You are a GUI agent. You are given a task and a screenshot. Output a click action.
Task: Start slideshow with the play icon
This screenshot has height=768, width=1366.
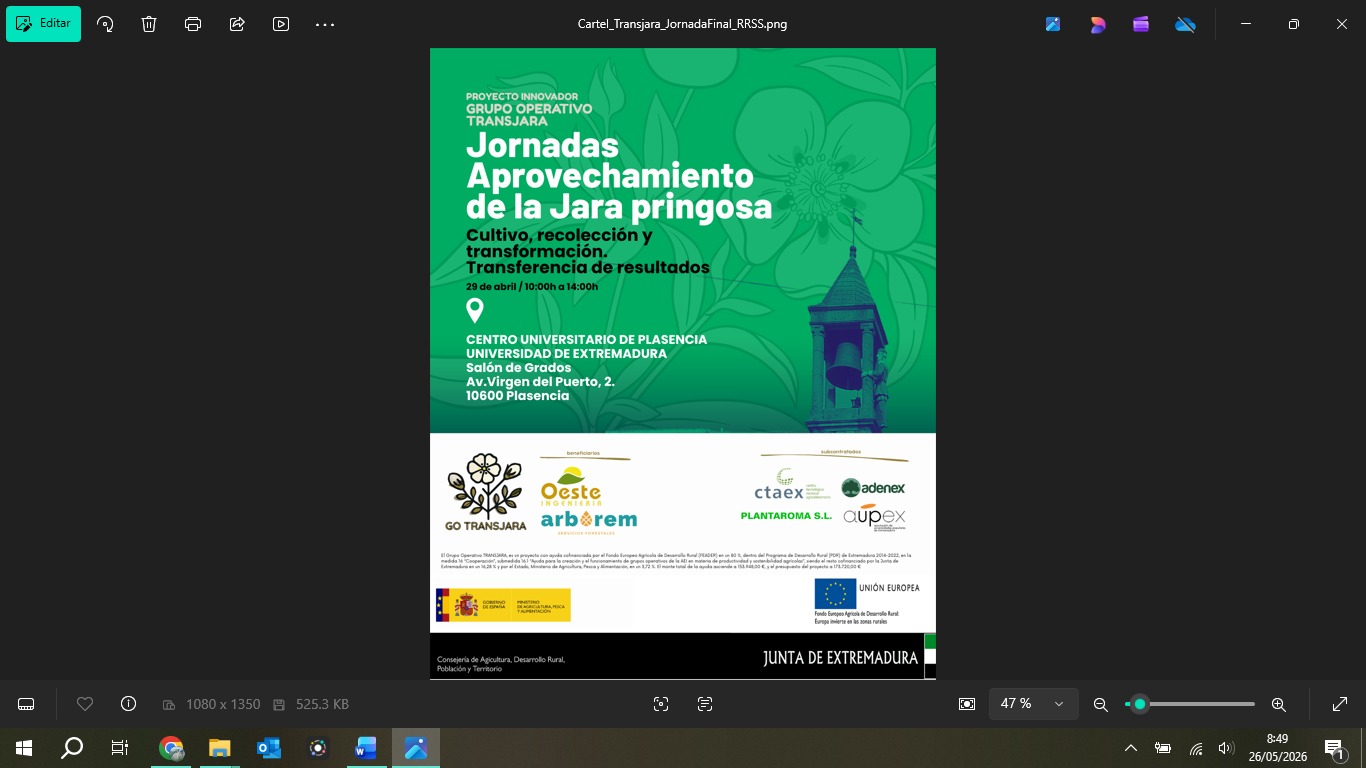click(x=281, y=24)
